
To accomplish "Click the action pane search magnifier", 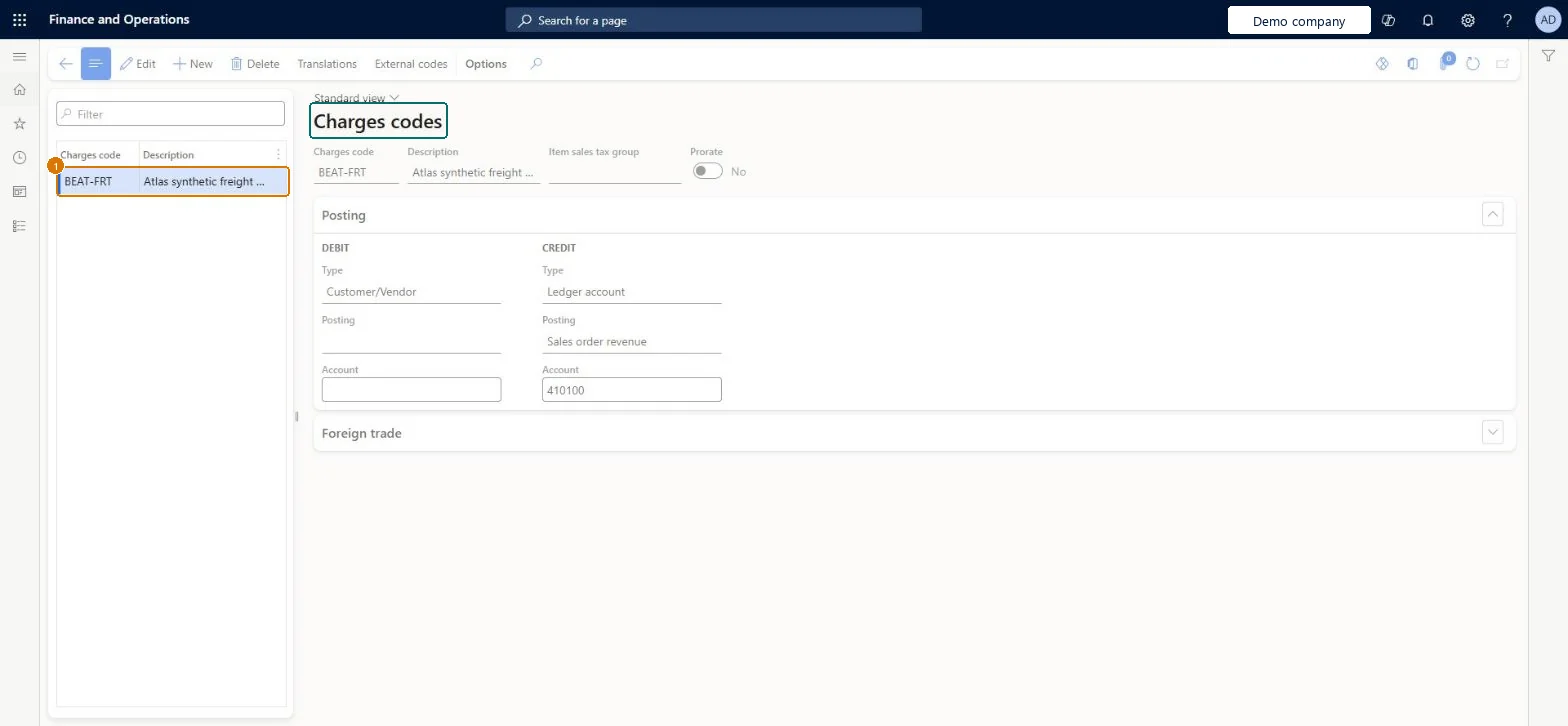I will (x=536, y=64).
